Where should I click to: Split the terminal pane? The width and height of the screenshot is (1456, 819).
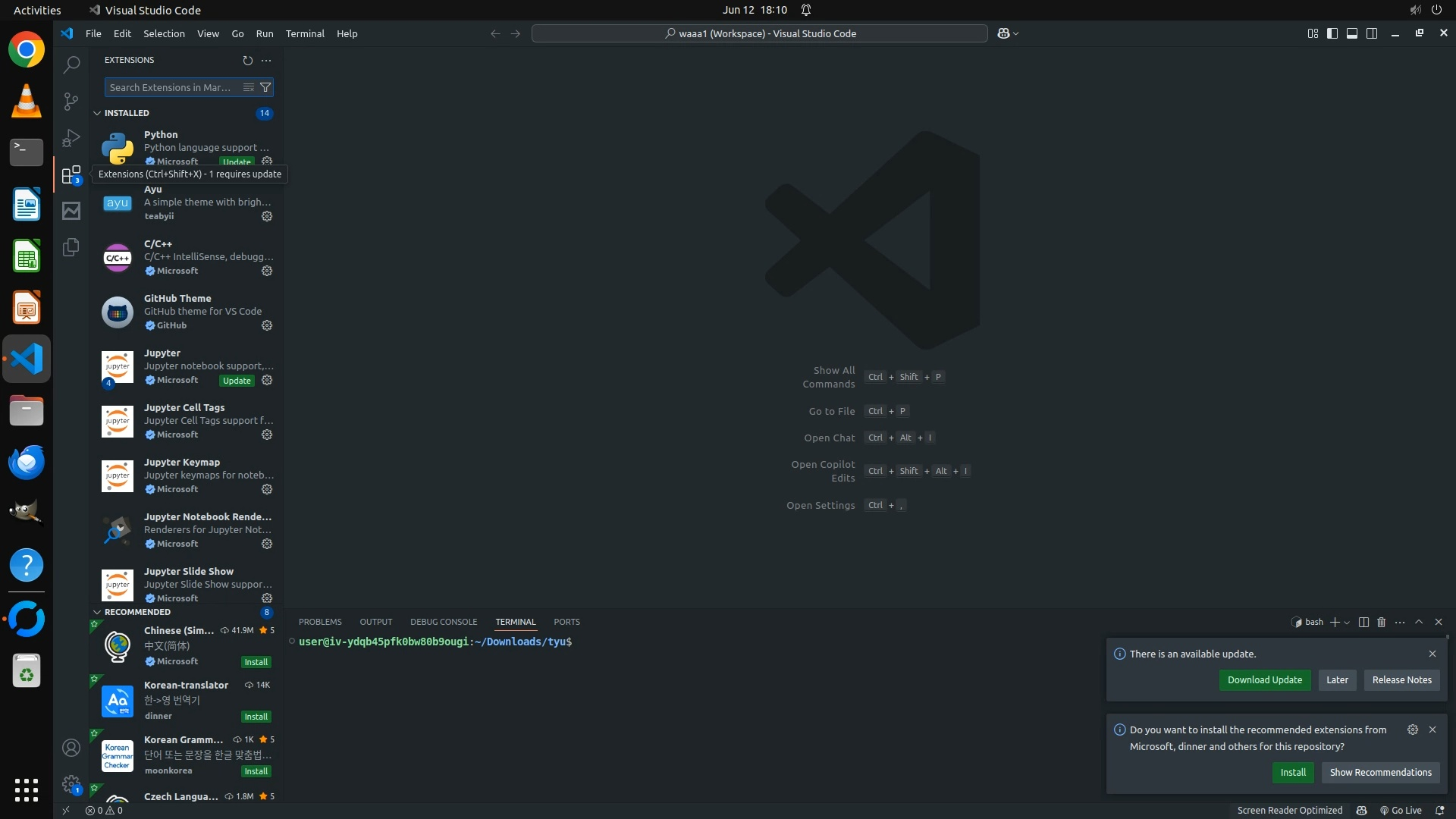[x=1363, y=622]
